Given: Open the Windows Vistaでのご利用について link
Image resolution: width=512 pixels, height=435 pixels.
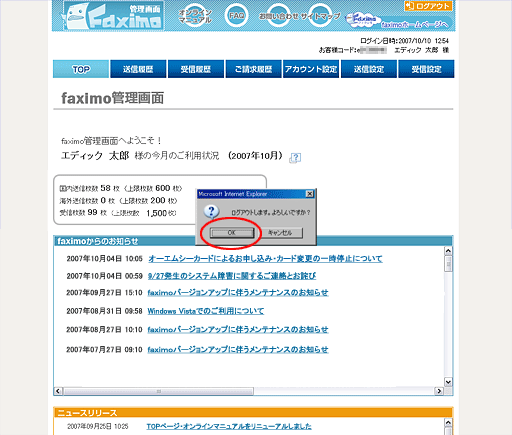Looking at the screenshot, I should pos(206,311).
